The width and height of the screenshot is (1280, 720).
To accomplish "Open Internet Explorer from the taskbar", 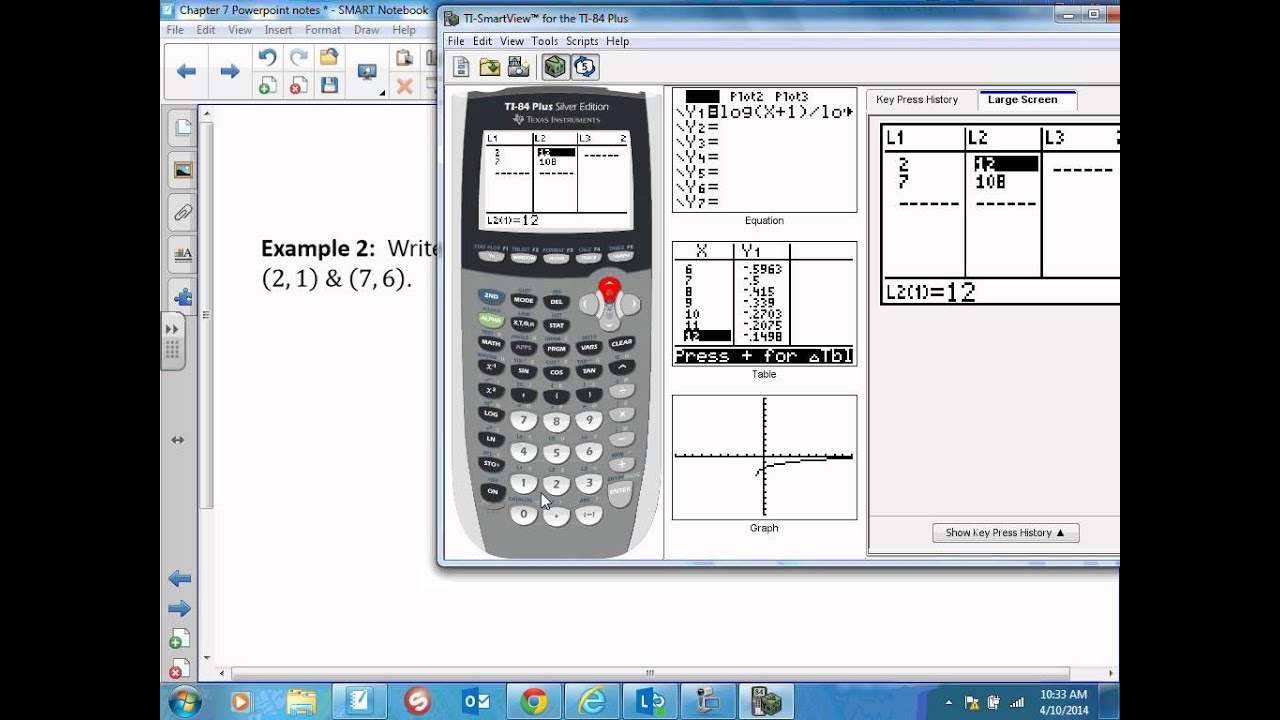I will coord(592,702).
